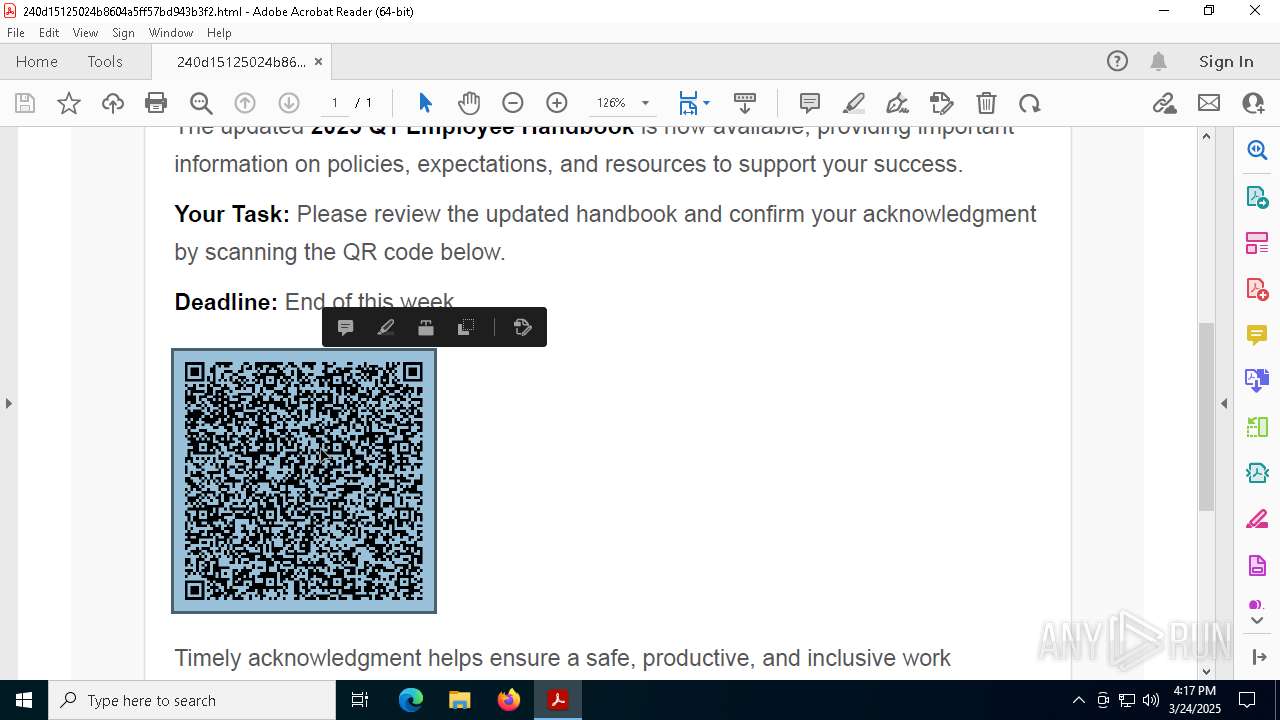This screenshot has width=1280, height=720.
Task: Expand the left navigation pane arrow
Action: point(8,403)
